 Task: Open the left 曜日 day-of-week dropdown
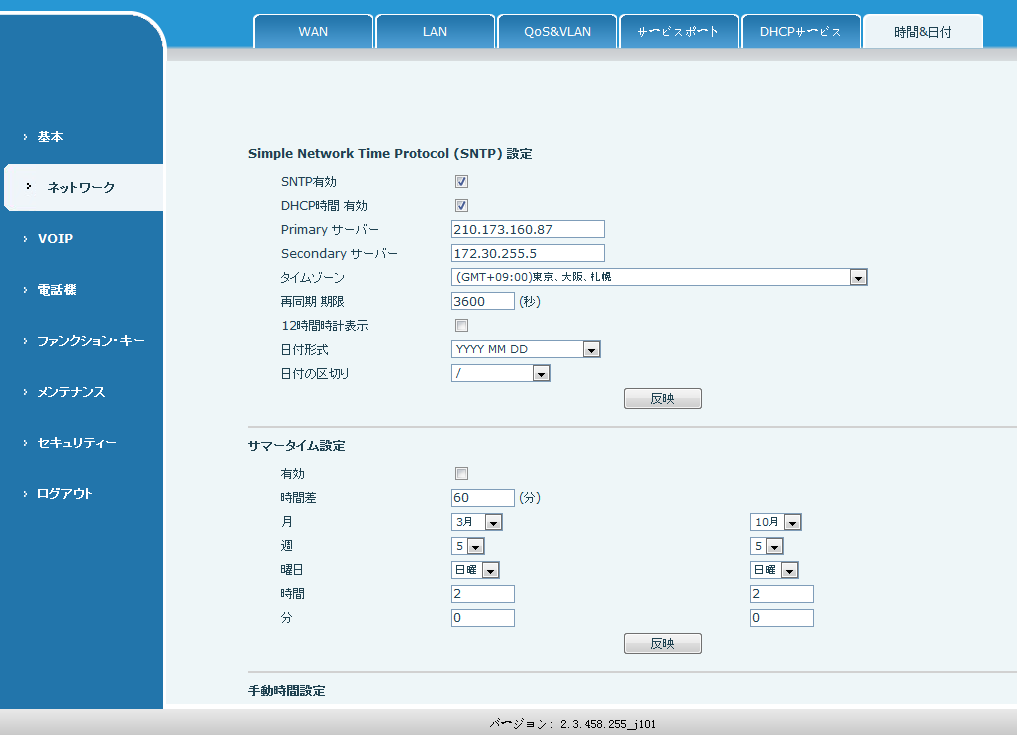476,570
